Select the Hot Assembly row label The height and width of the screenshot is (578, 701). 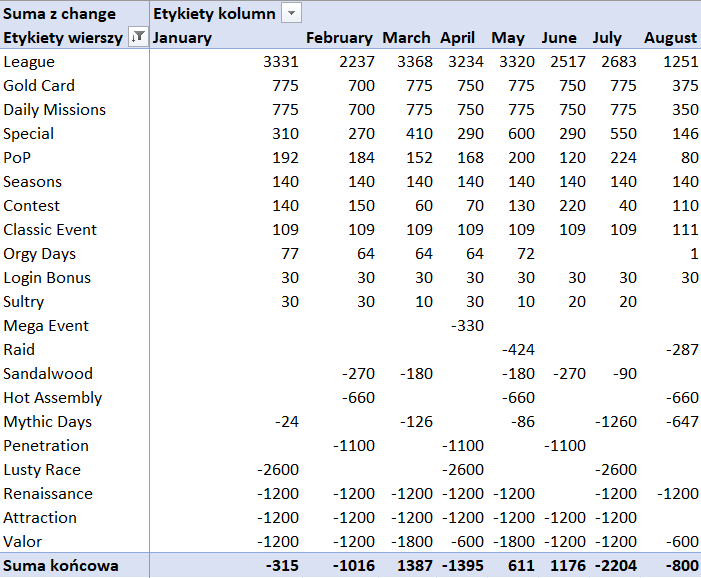coord(53,398)
